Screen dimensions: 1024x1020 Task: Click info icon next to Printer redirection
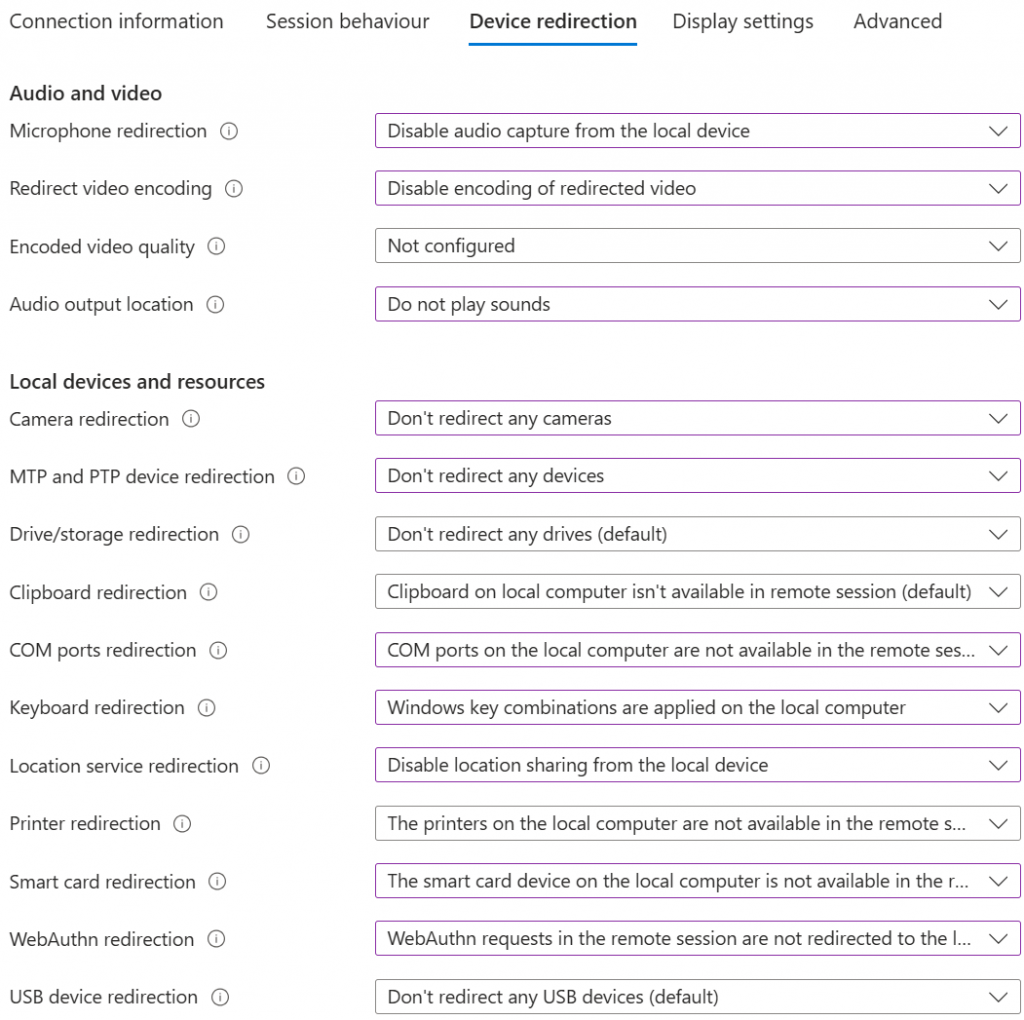point(182,824)
